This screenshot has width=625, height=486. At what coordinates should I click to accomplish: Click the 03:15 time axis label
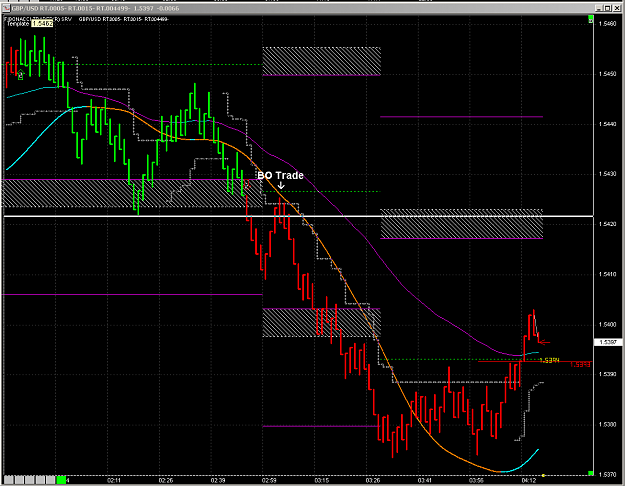click(x=321, y=480)
